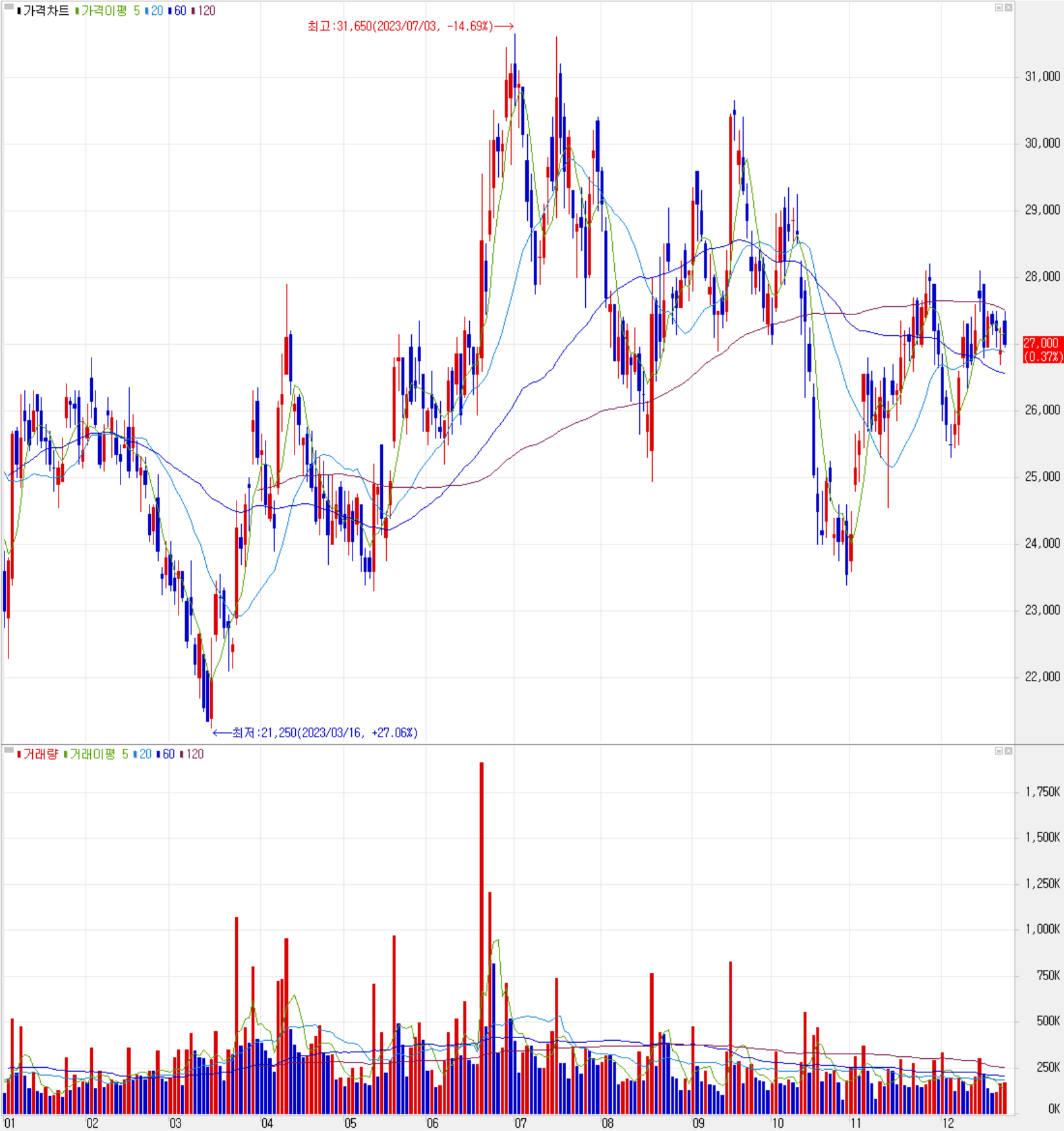The image size is (1064, 1131).
Task: Click the 31,000 price axis label
Action: pyautogui.click(x=1042, y=77)
